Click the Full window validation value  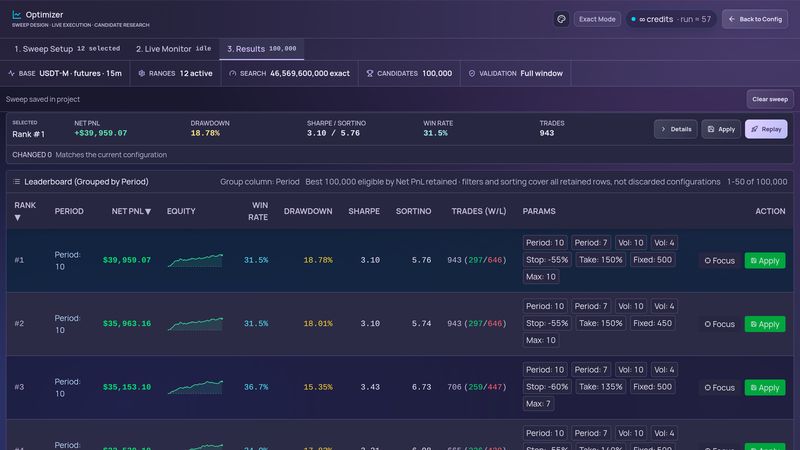click(x=541, y=73)
